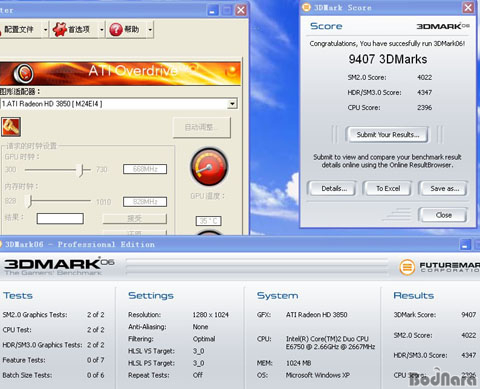The height and width of the screenshot is (389, 480).
Task: Click the Settings section heading
Action: [x=151, y=296]
